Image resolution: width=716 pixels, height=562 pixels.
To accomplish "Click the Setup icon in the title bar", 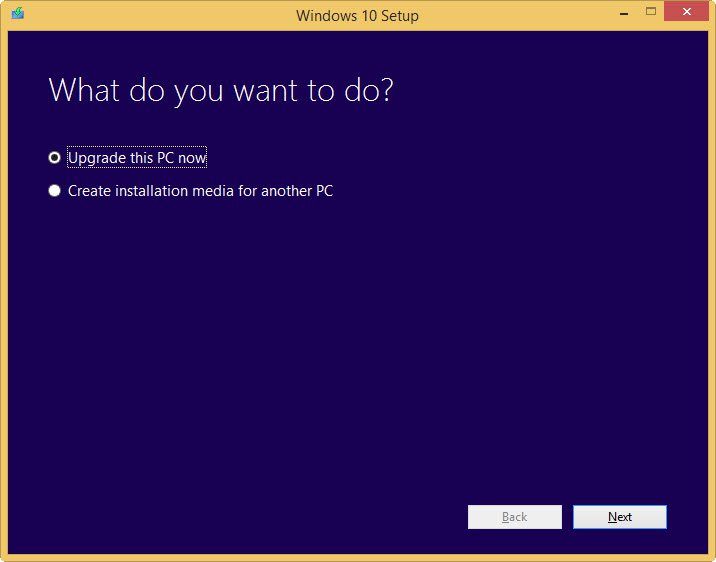I will (17, 14).
